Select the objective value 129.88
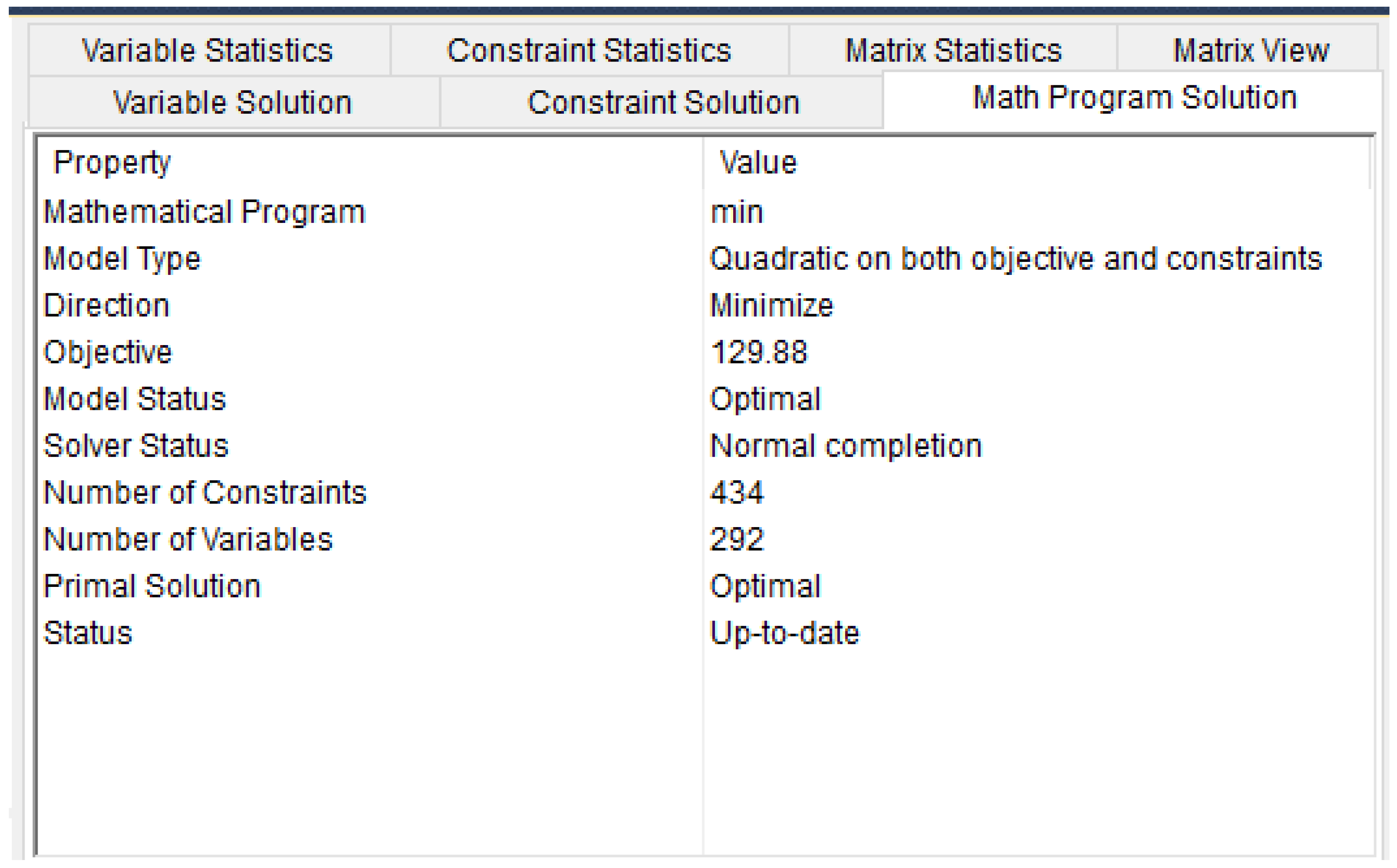This screenshot has height=868, width=1397. tap(759, 352)
